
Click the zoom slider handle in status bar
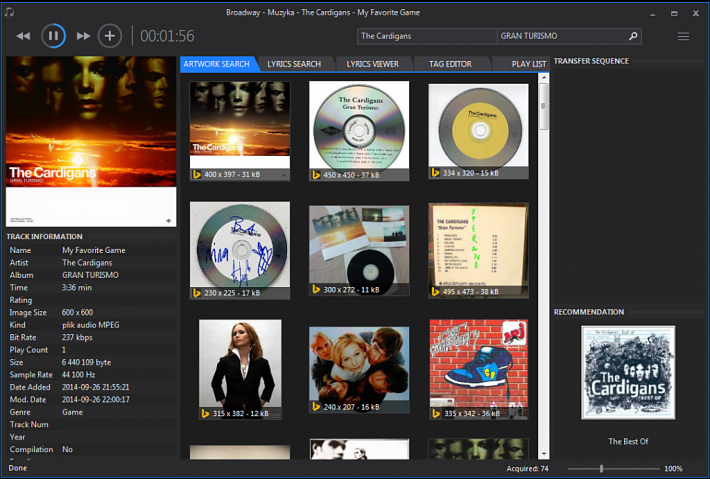point(601,469)
